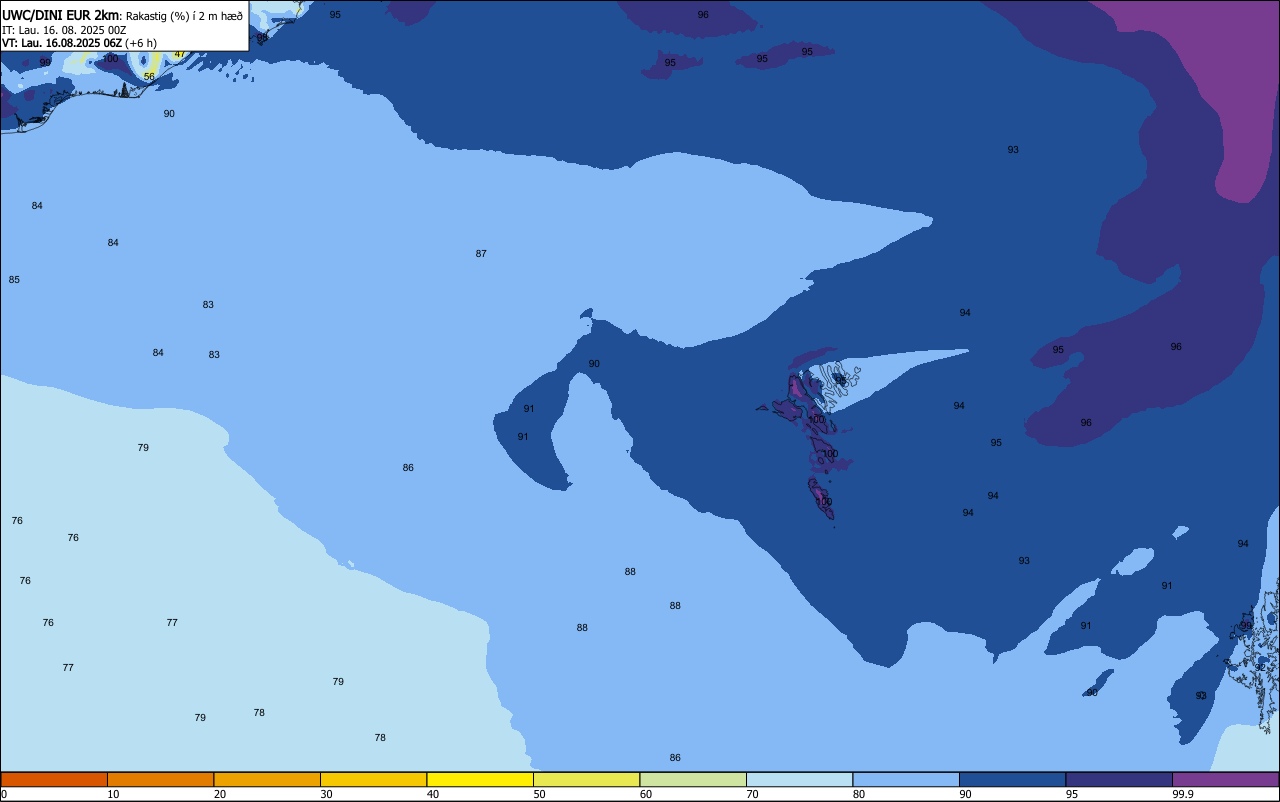Click the 'UWC/DINI EUR 2km' title text
This screenshot has height=802, width=1280.
click(x=61, y=15)
